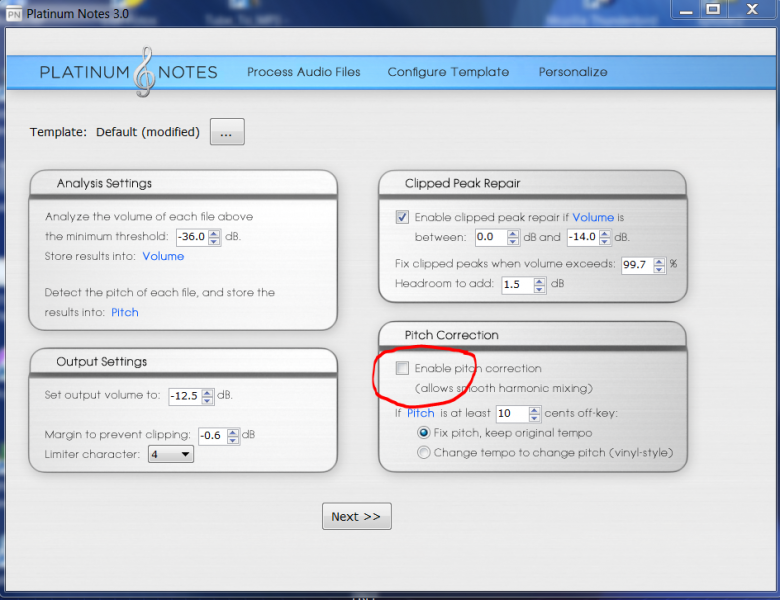The height and width of the screenshot is (600, 780).
Task: Increase the 99.7 percent clip threshold
Action: (659, 261)
